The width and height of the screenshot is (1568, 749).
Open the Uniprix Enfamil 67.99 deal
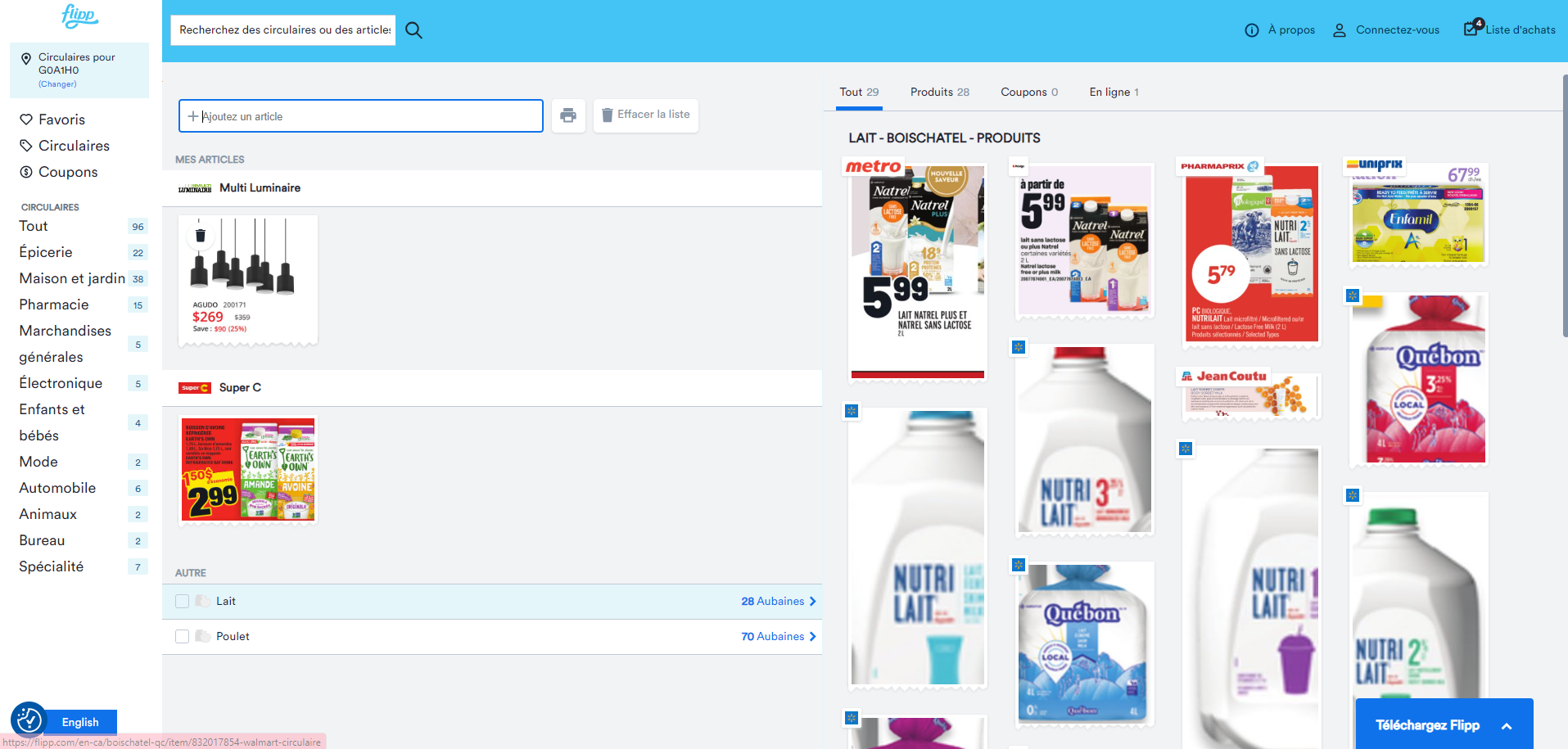click(x=1419, y=214)
